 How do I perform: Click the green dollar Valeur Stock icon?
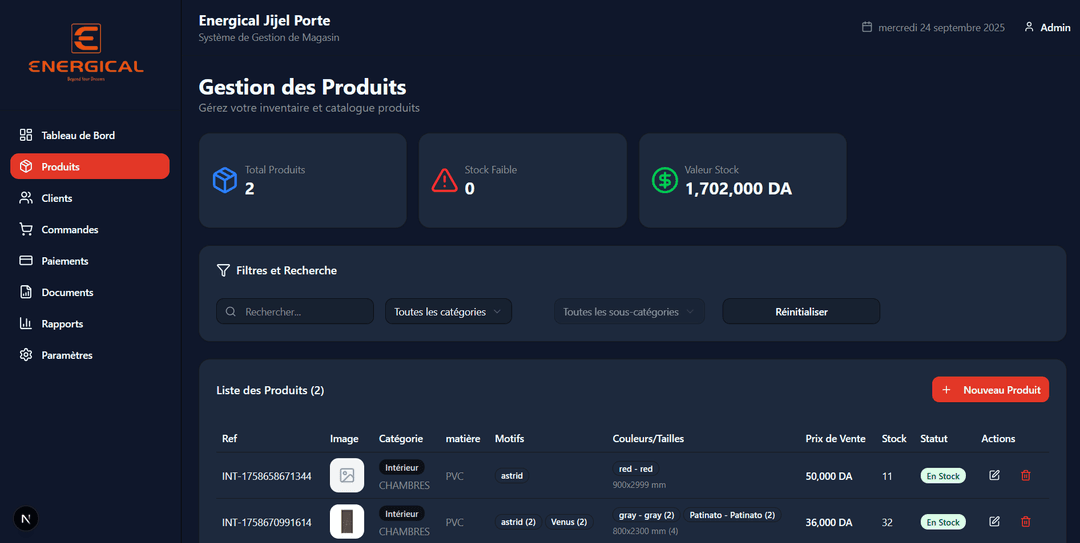pos(665,180)
